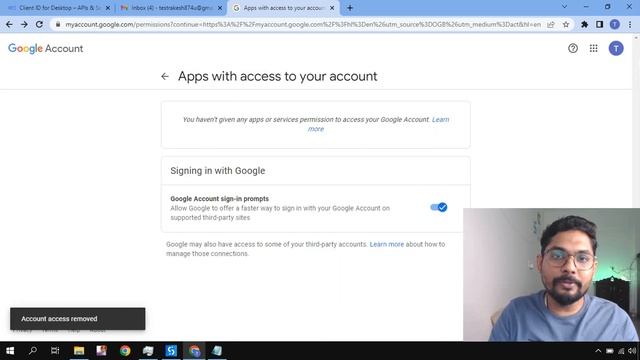Close the Client ID for Desktop tab
Screen dimensions: 640x360
coord(108,8)
